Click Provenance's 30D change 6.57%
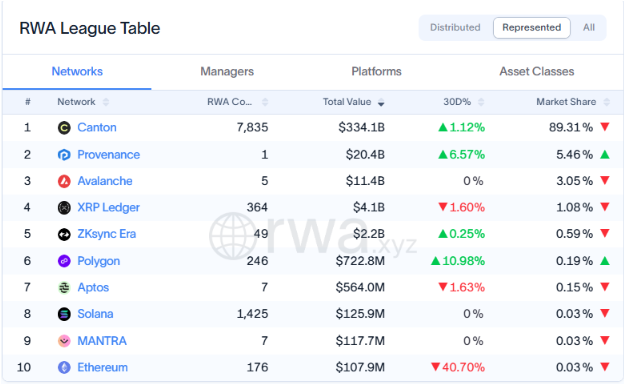This screenshot has width=625, height=385. (x=462, y=155)
